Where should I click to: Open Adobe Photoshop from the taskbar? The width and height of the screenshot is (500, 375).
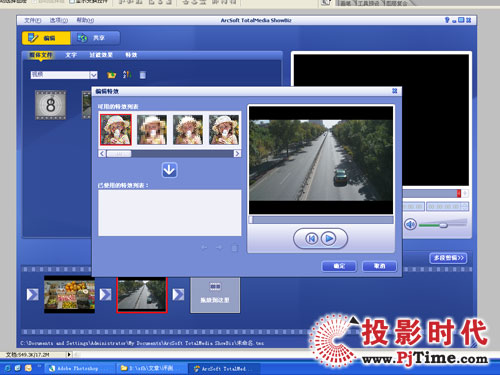pos(77,368)
